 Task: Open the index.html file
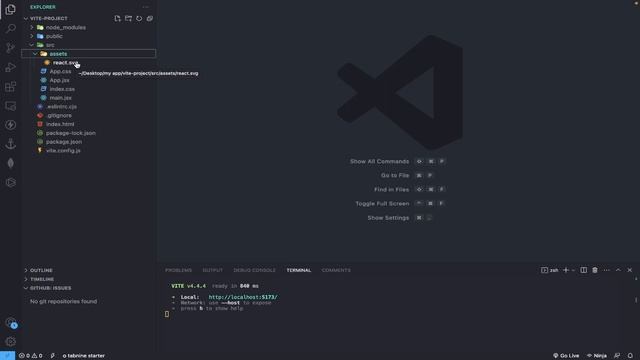click(60, 124)
